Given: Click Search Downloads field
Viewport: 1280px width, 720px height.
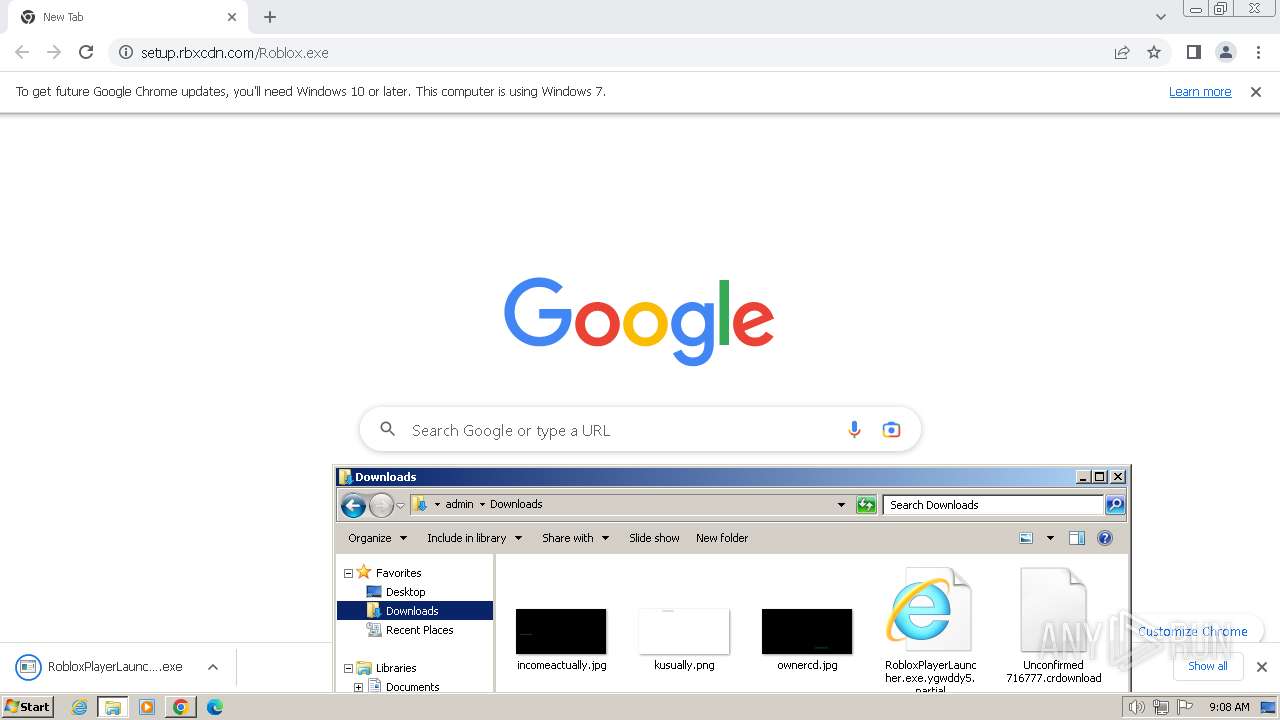Looking at the screenshot, I should pyautogui.click(x=993, y=505).
